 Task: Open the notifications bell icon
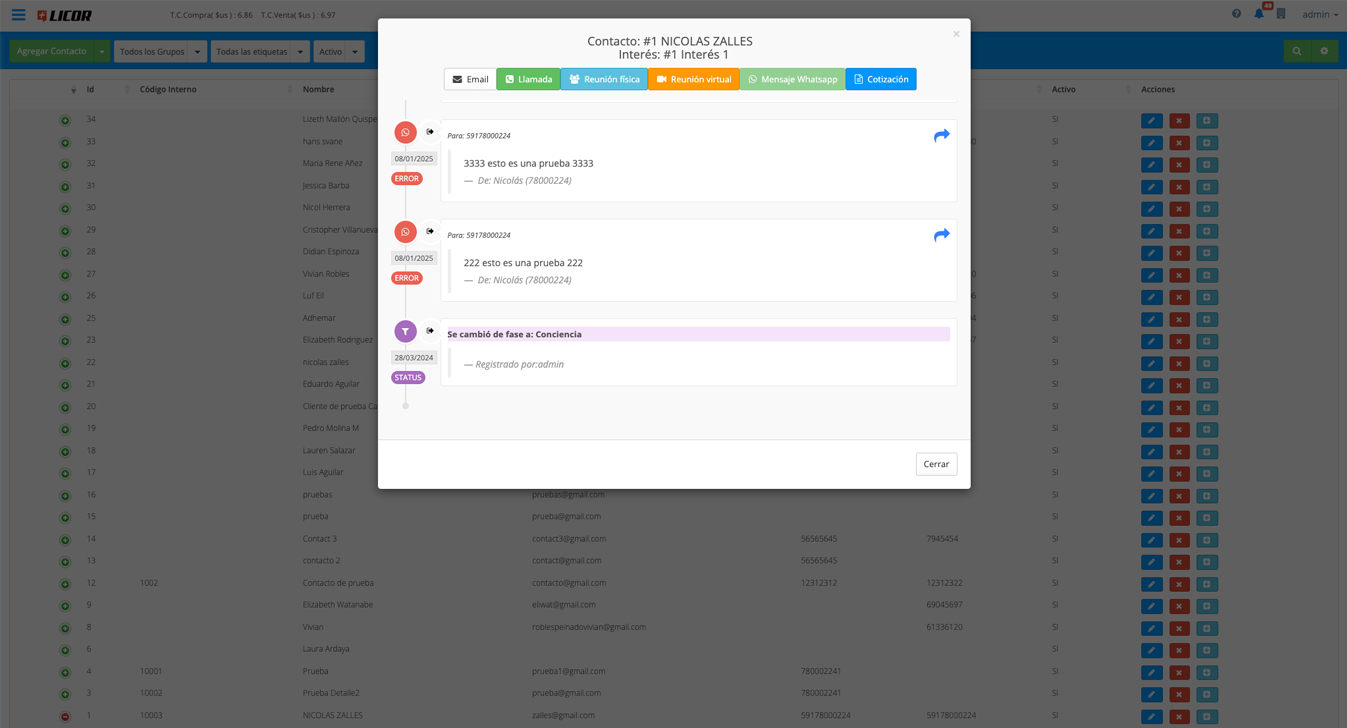[1259, 14]
